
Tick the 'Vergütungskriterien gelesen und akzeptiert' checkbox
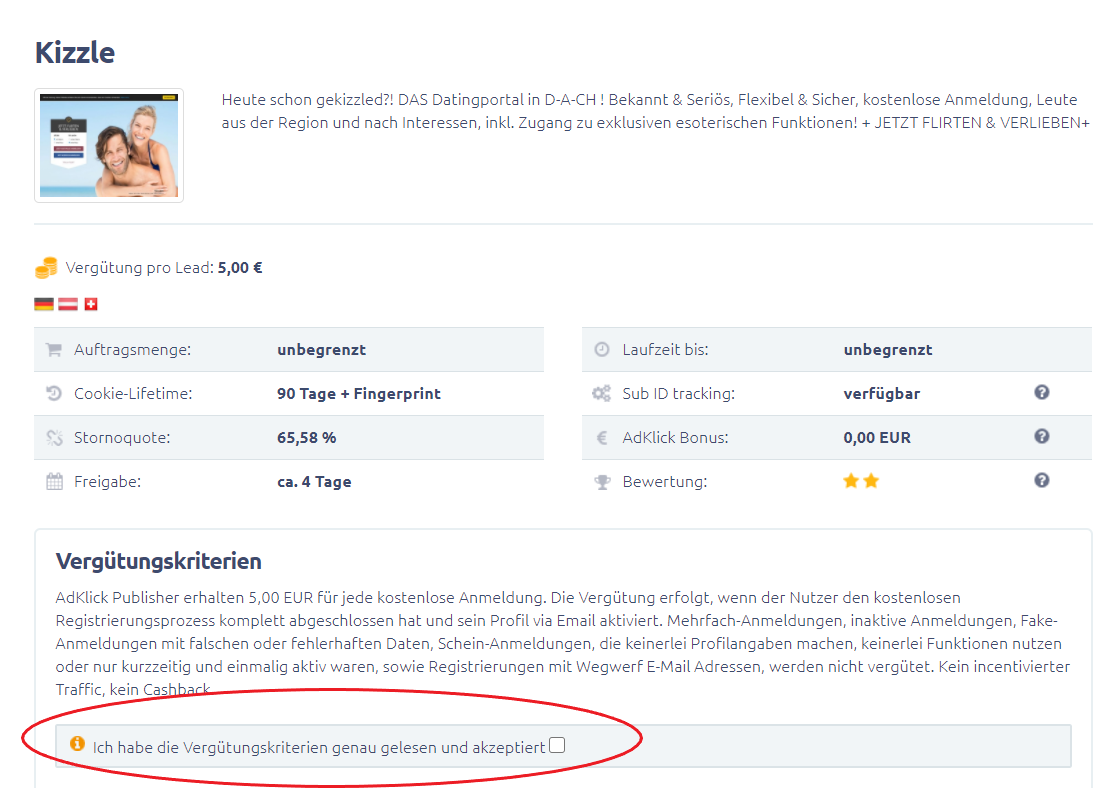pos(557,745)
